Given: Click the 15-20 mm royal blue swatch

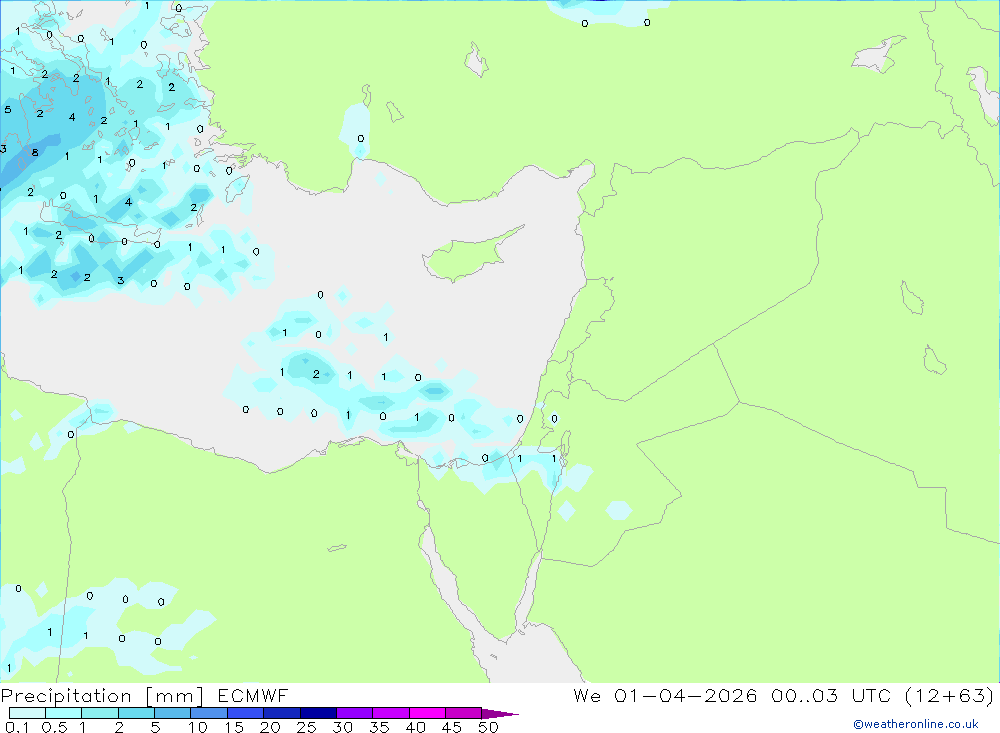Looking at the screenshot, I should click(245, 713).
